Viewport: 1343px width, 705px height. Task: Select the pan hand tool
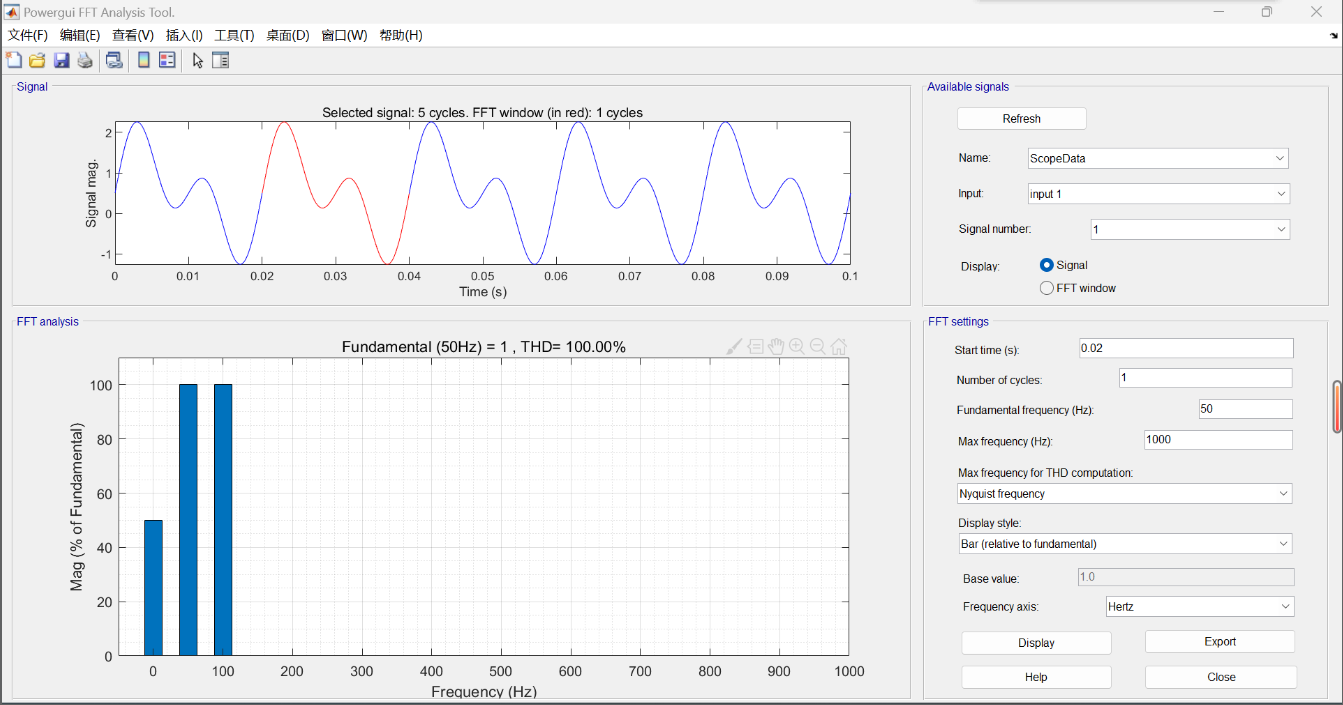click(x=776, y=347)
